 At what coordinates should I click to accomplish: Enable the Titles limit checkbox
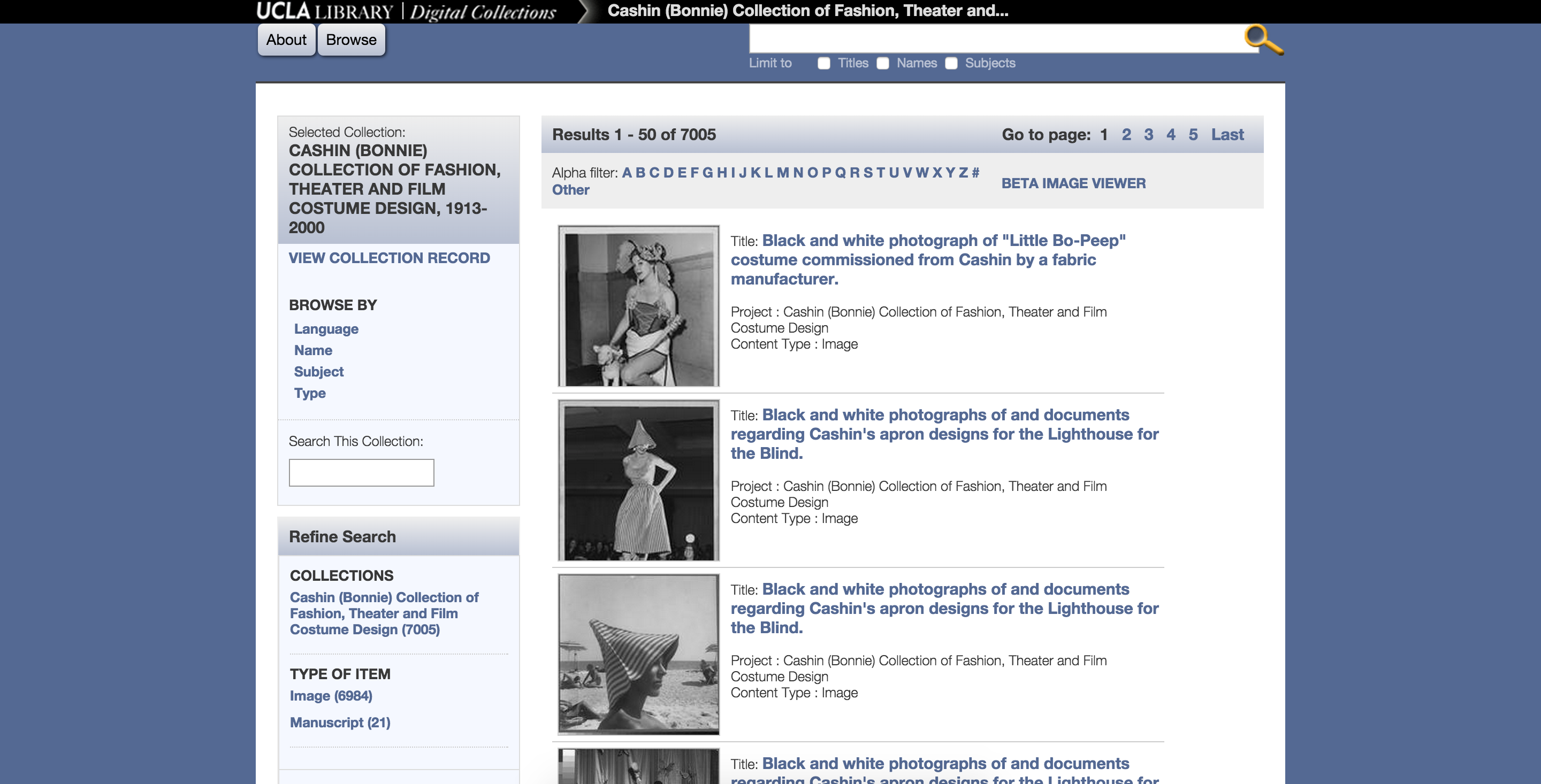pyautogui.click(x=824, y=64)
